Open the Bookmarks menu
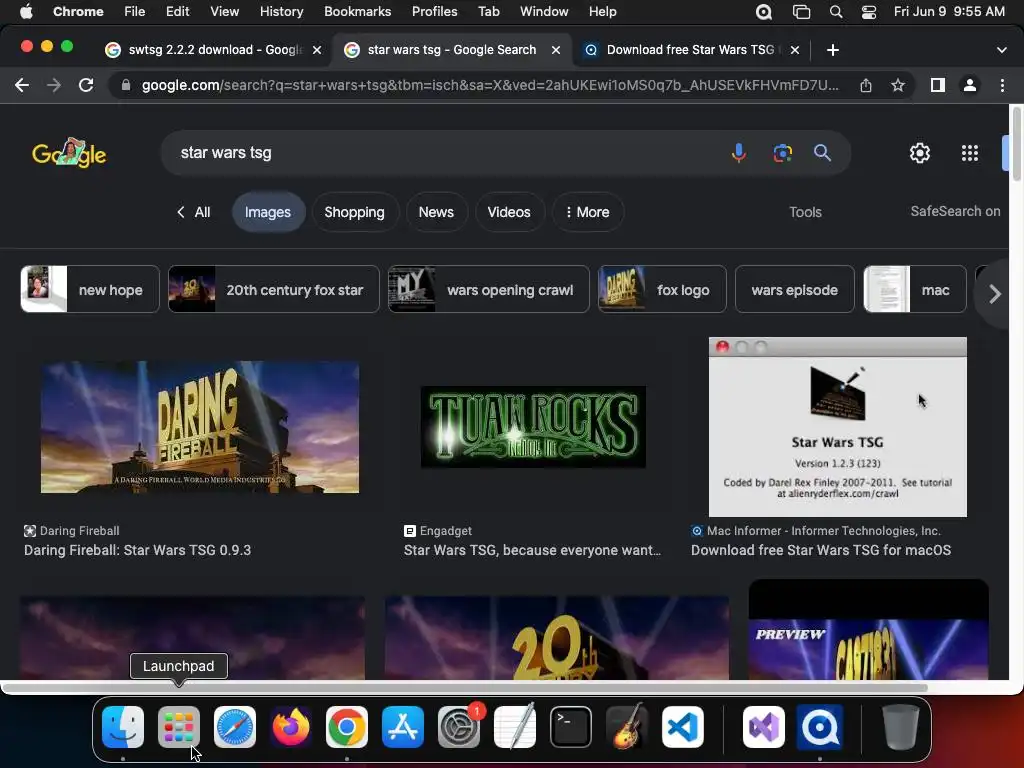This screenshot has height=768, width=1024. point(358,12)
